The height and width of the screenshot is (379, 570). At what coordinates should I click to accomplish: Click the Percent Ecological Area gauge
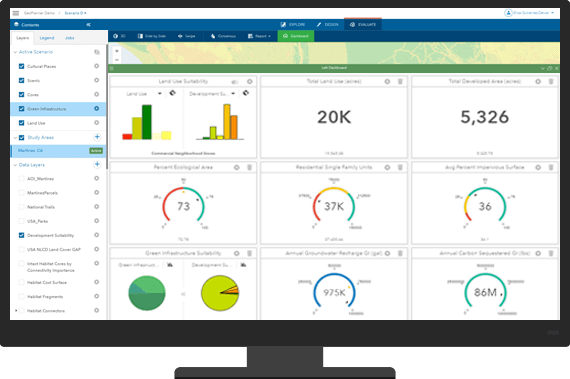click(x=183, y=205)
